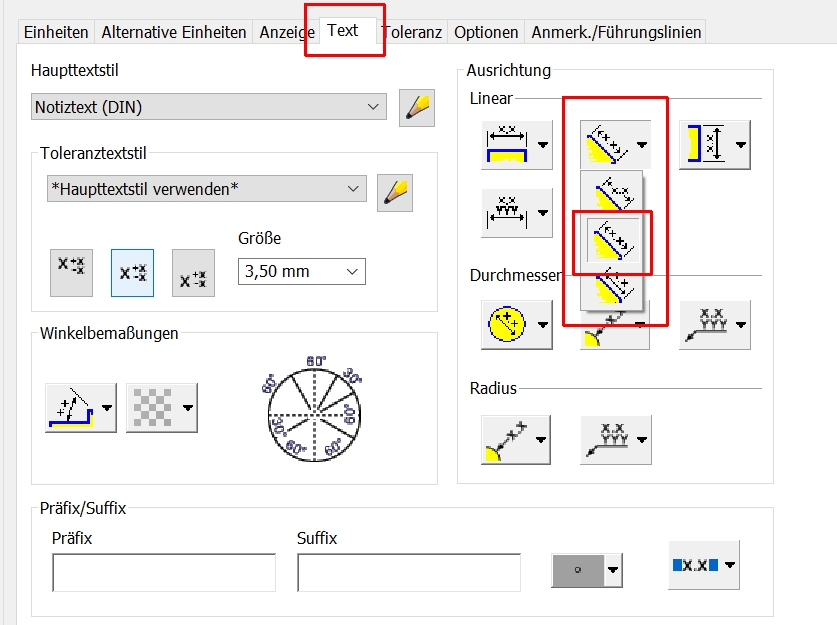Screen dimensions: 837x625
Task: Click the Toleranztextstil edit pencil icon
Action: tap(395, 191)
